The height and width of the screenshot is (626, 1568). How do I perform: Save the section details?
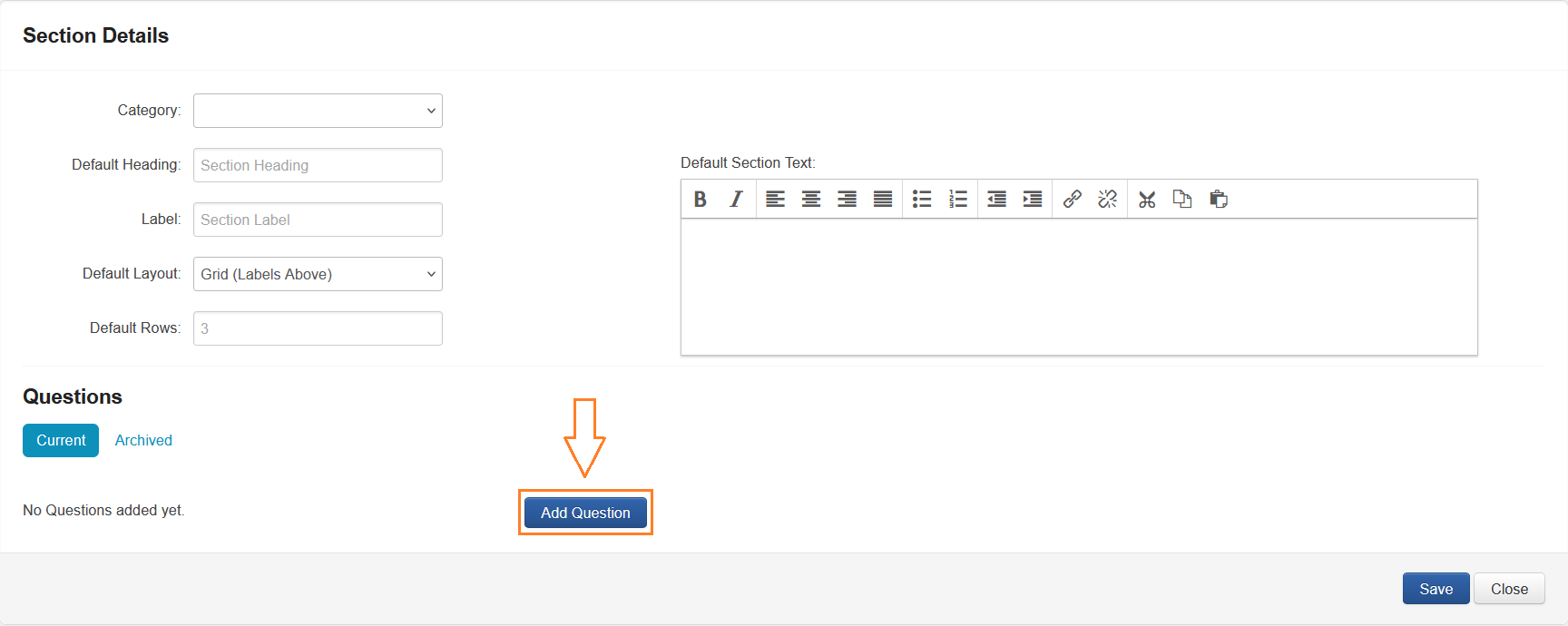1436,589
